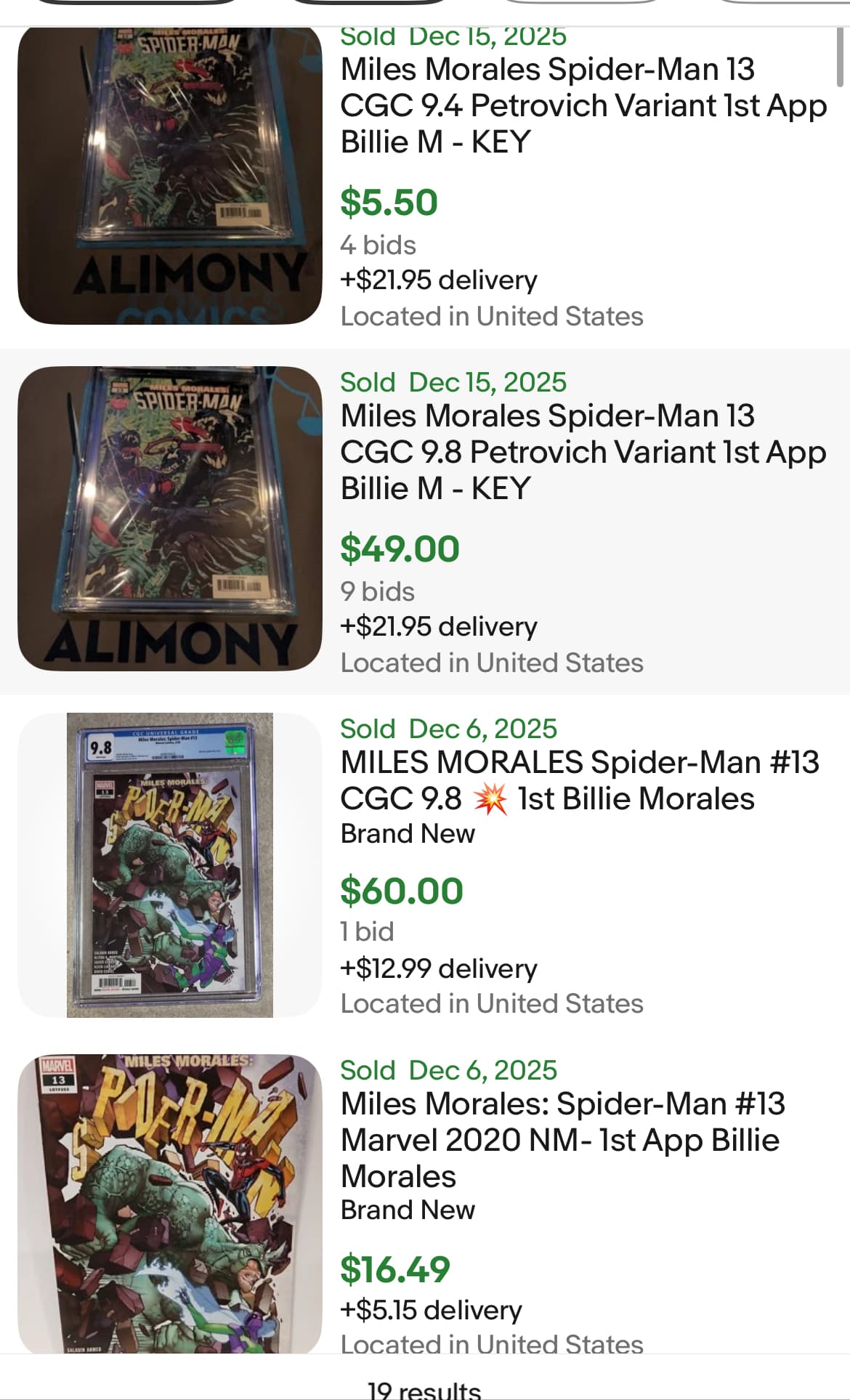Tap the "19 results" count at the bottom
The height and width of the screenshot is (1400, 850).
tap(424, 1389)
